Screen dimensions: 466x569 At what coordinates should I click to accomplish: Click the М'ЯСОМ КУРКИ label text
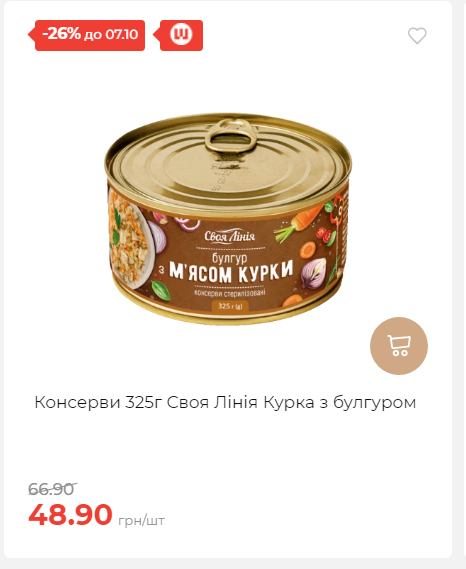231,271
